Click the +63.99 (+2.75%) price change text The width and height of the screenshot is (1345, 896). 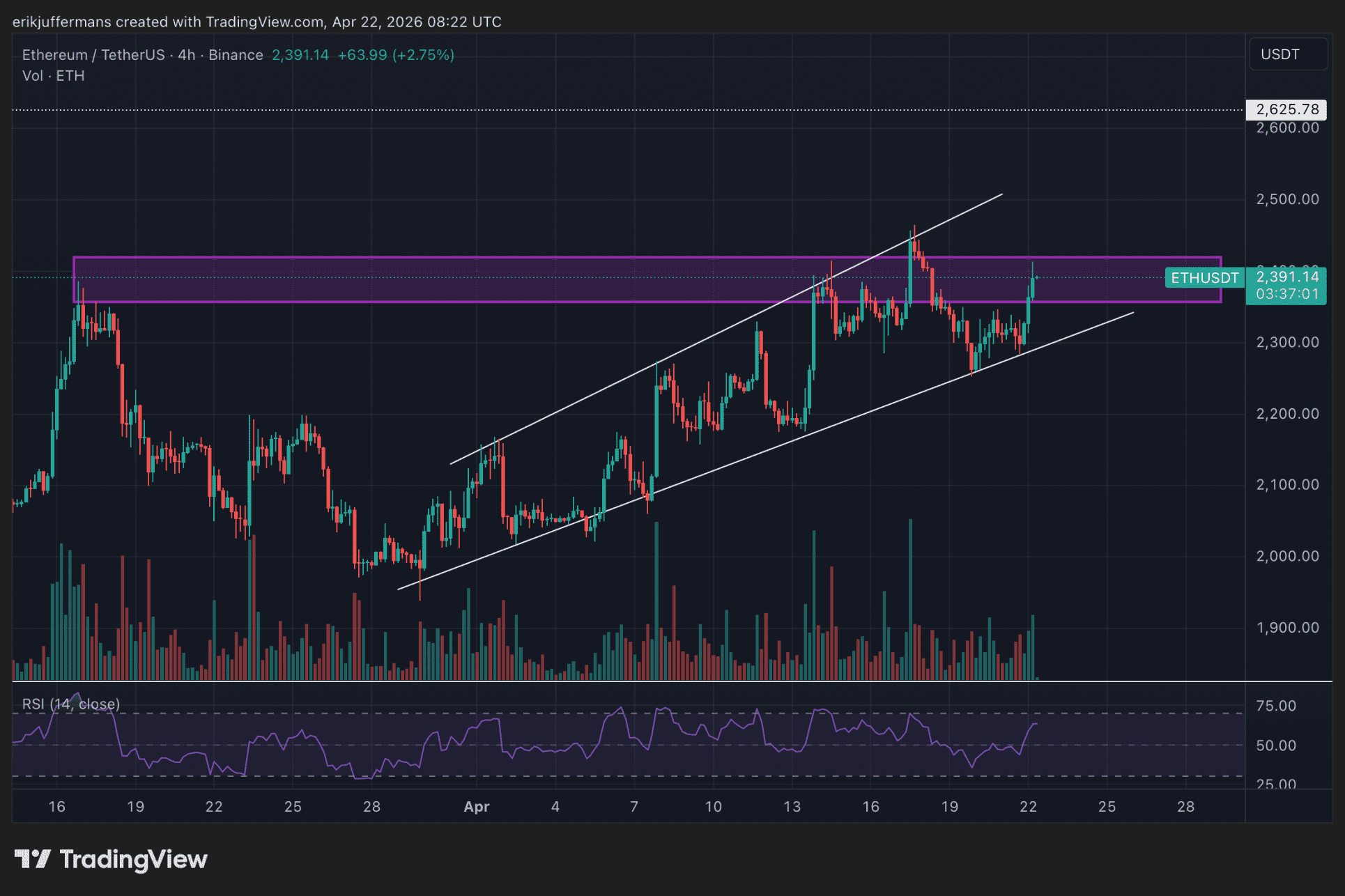tap(396, 55)
